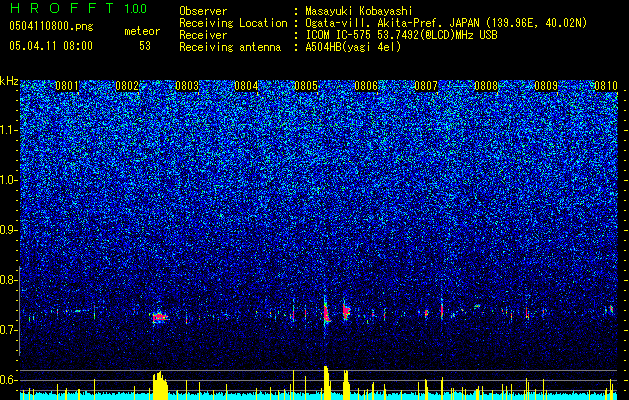
Task: Click the A504HB(yagi 4el) antenna text
Action: (353, 47)
